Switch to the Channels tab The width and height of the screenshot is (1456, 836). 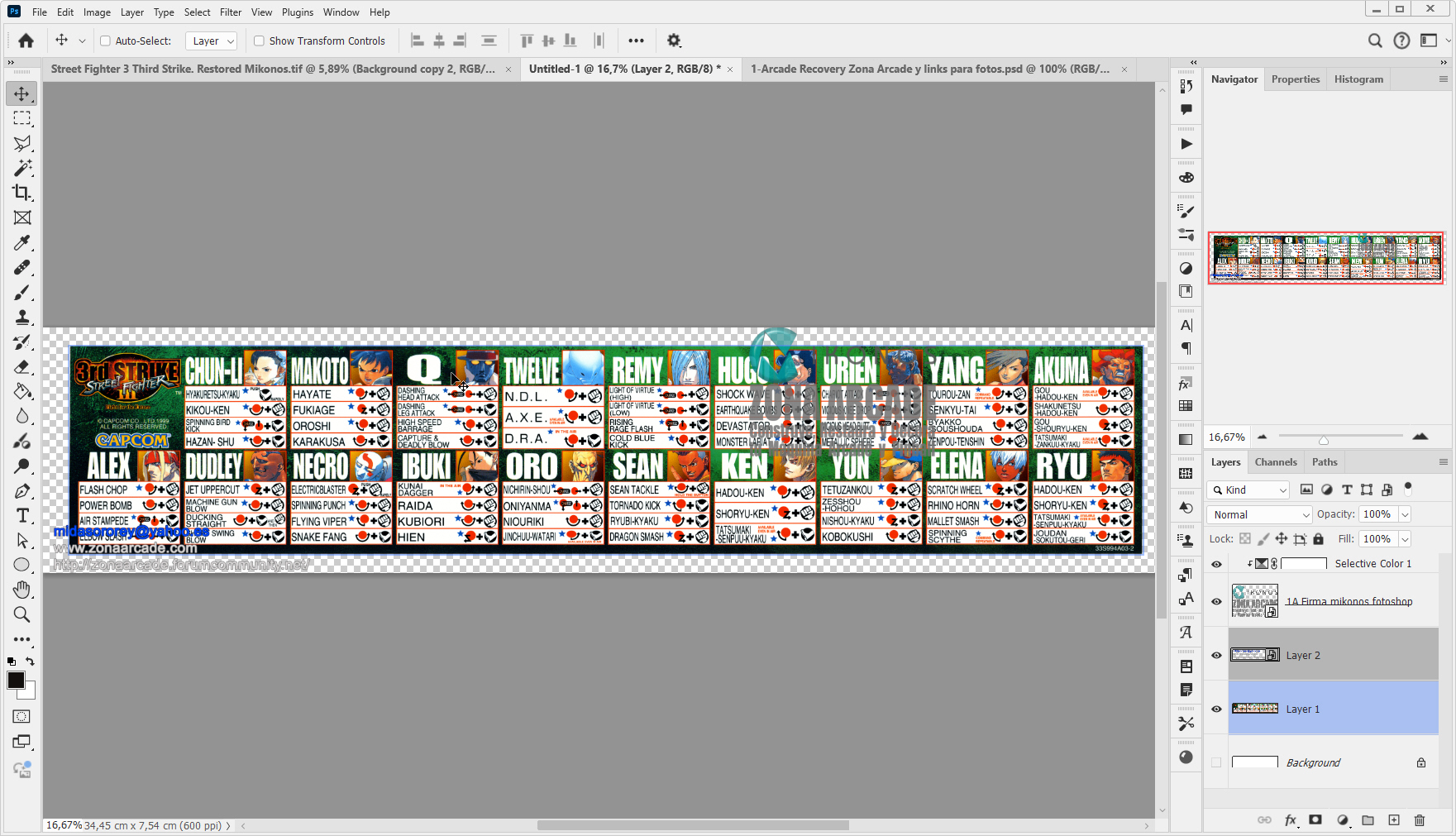click(1276, 462)
